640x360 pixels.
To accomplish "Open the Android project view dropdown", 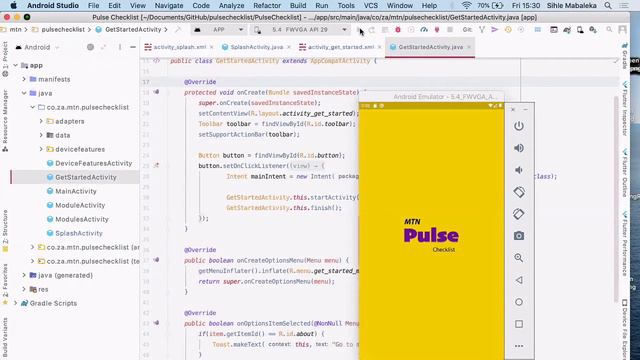I will (38, 47).
